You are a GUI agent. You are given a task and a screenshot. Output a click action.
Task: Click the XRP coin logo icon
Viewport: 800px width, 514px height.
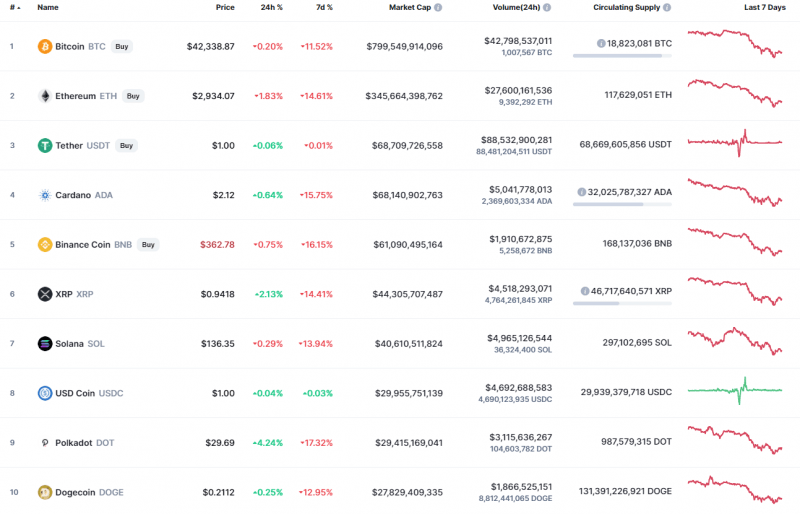click(x=44, y=294)
